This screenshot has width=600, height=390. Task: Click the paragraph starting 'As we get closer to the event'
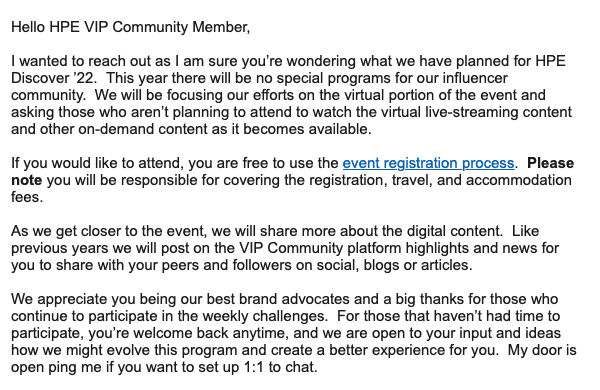pyautogui.click(x=285, y=248)
